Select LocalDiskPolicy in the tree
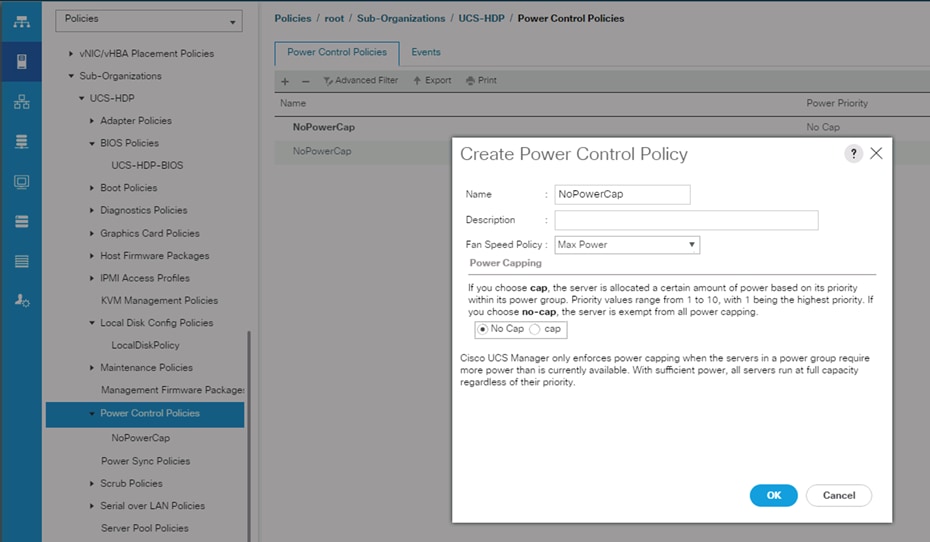This screenshot has height=542, width=930. (x=145, y=345)
